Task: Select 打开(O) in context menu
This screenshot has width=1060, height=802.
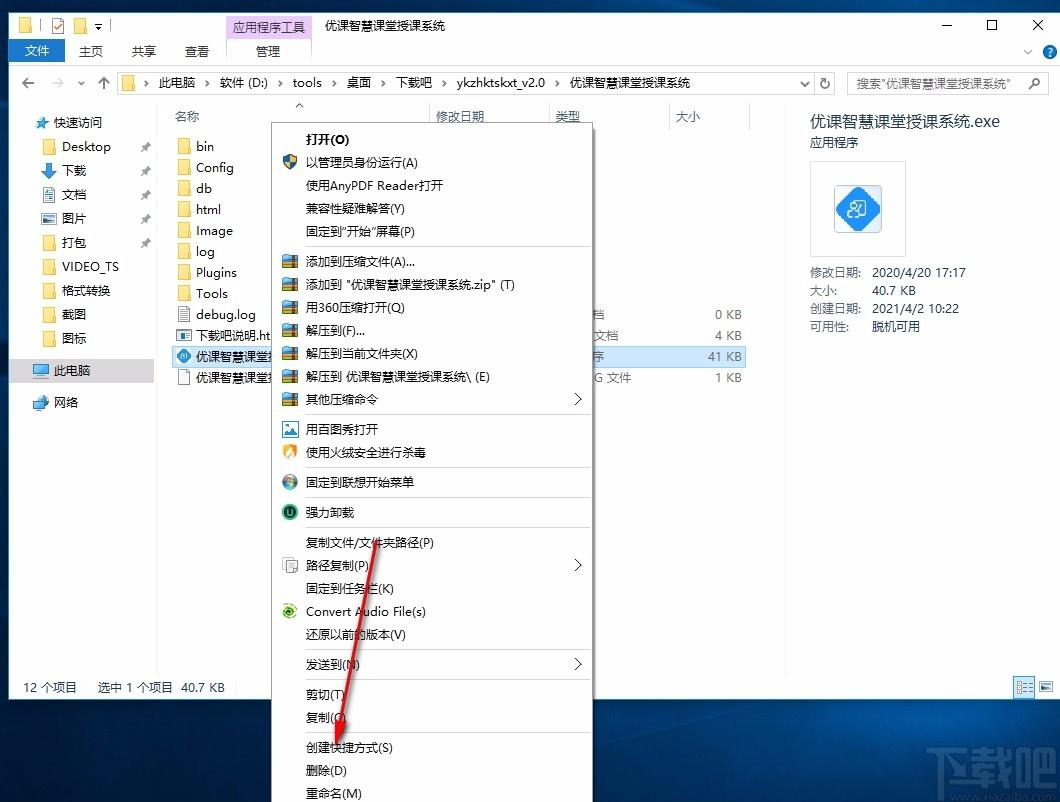Action: (327, 139)
